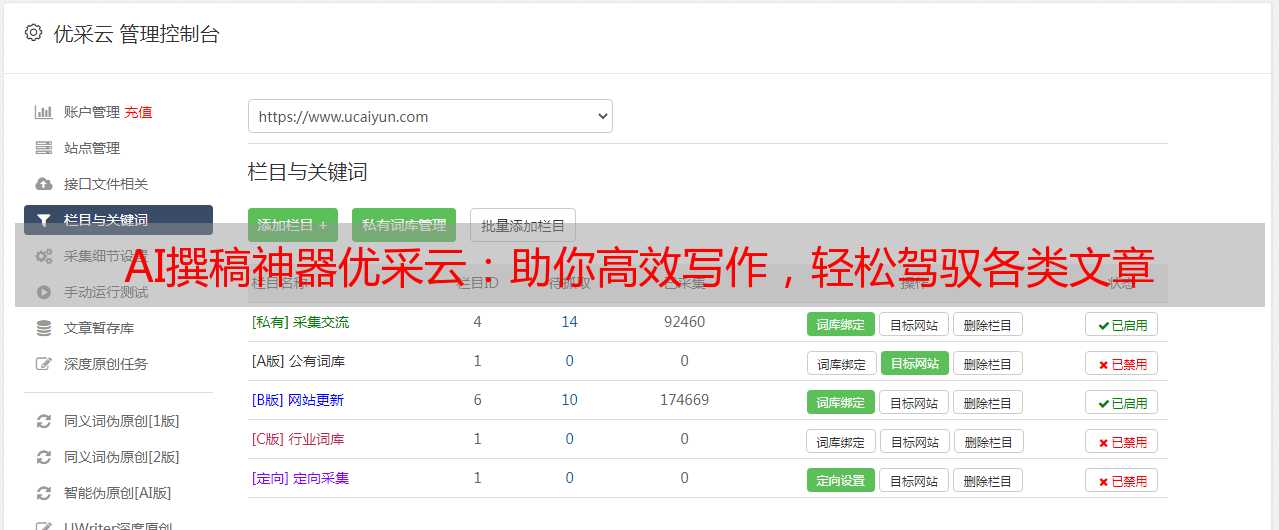Click the server icon for 站点管理

(44, 148)
